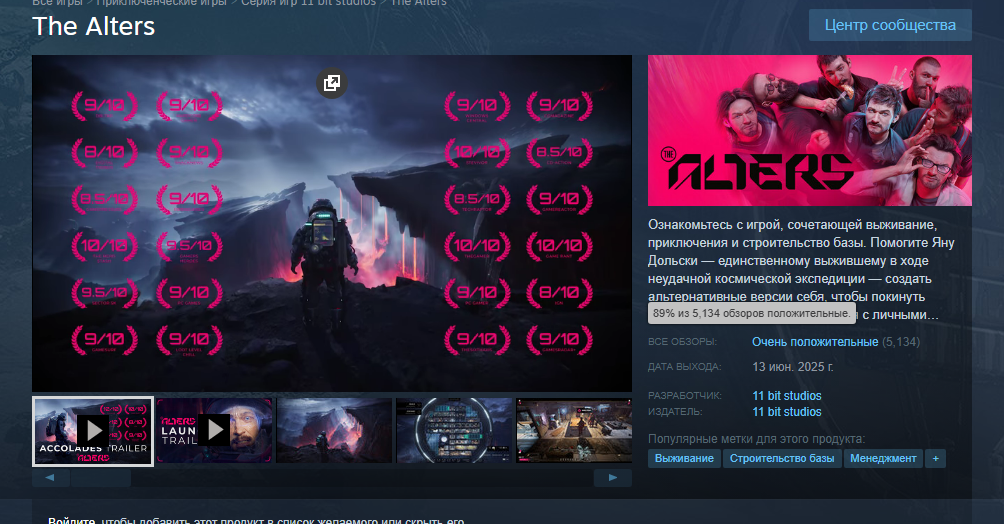The width and height of the screenshot is (1004, 524).
Task: Open the Центр сообщества button
Action: [890, 25]
